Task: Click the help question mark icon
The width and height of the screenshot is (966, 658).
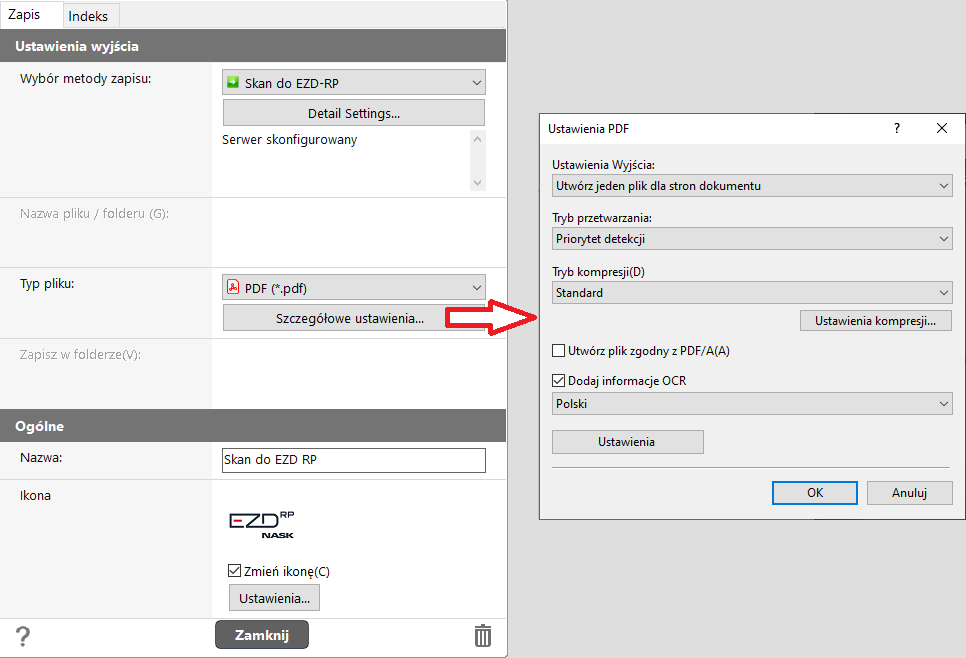Action: pyautogui.click(x=23, y=636)
